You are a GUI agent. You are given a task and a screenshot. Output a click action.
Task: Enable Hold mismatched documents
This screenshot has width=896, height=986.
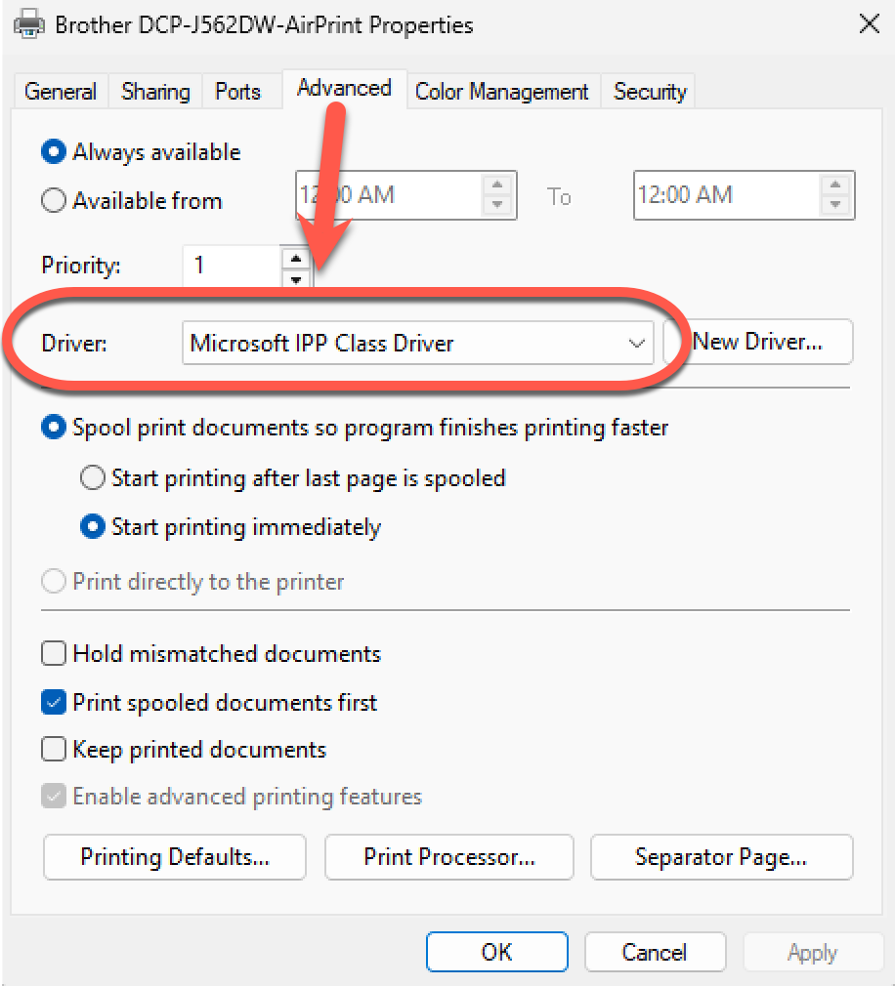tap(53, 655)
